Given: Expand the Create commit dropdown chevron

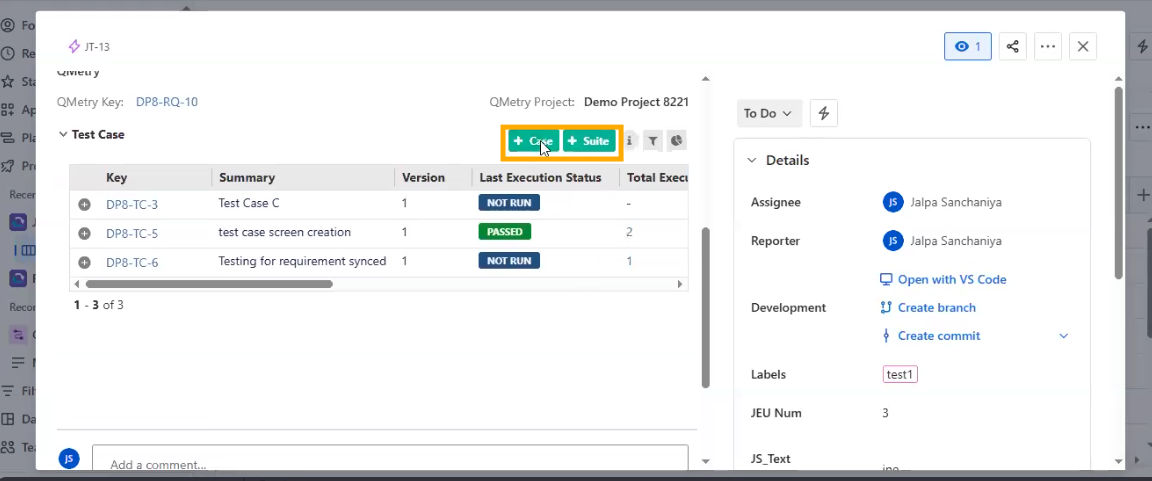Looking at the screenshot, I should (1063, 336).
